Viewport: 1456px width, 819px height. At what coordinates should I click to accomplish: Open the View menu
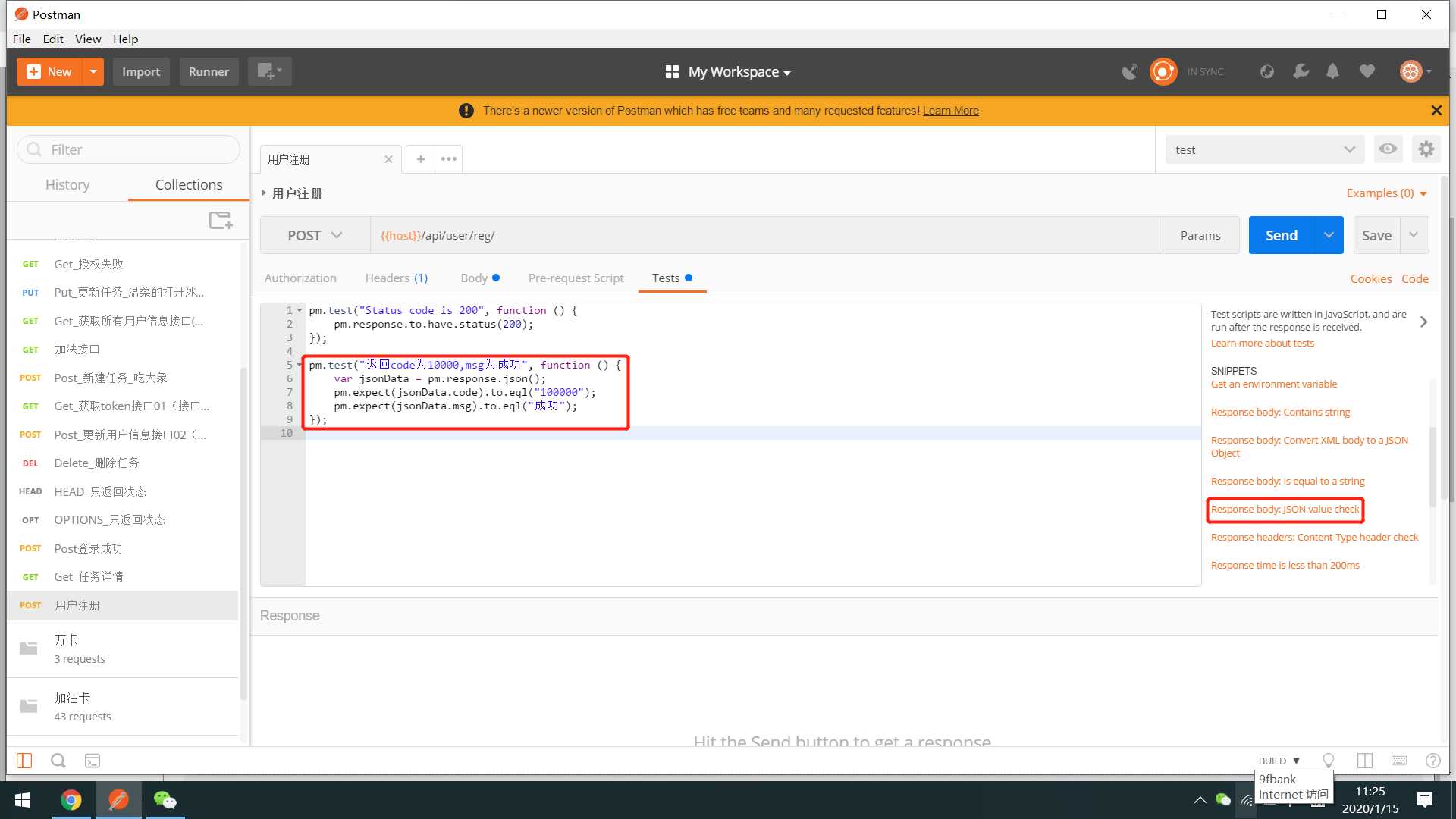(x=88, y=39)
